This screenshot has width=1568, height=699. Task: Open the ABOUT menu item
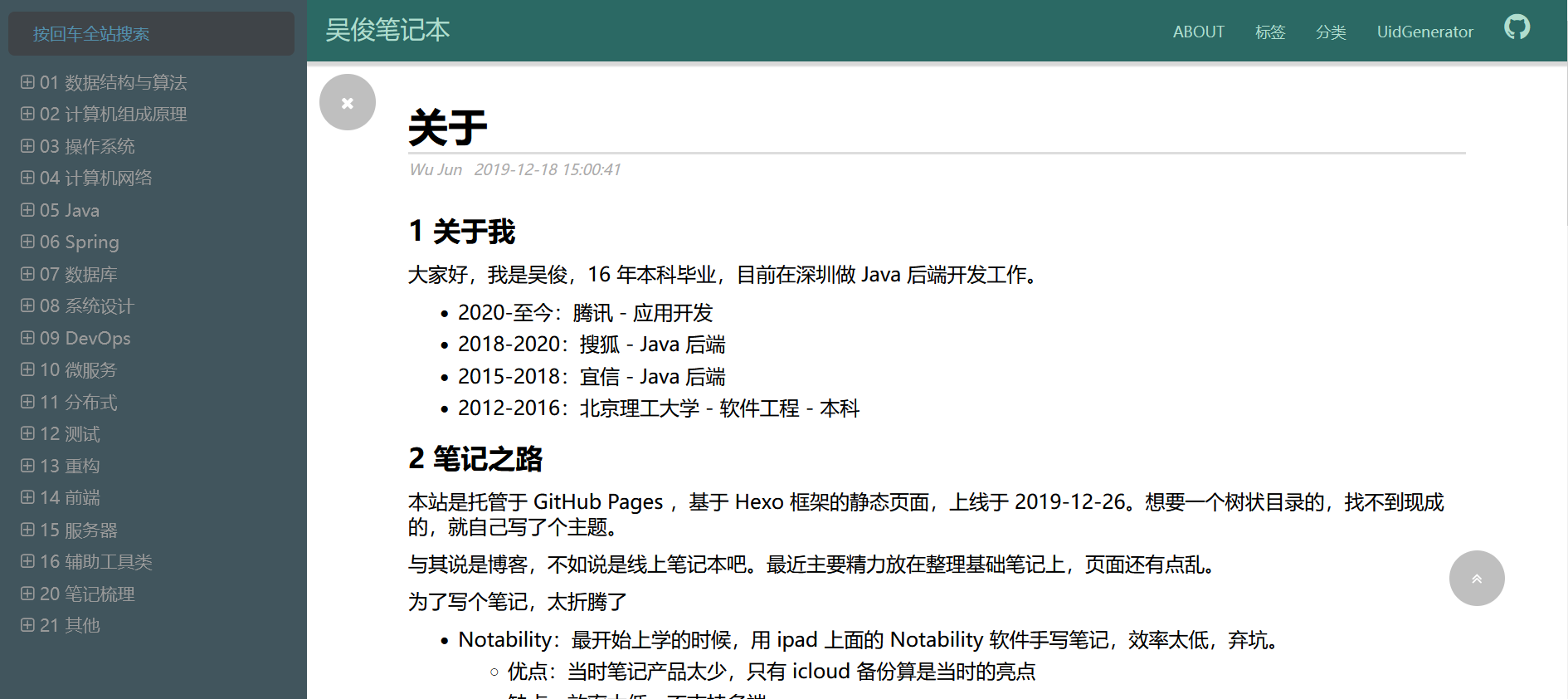(x=1198, y=32)
